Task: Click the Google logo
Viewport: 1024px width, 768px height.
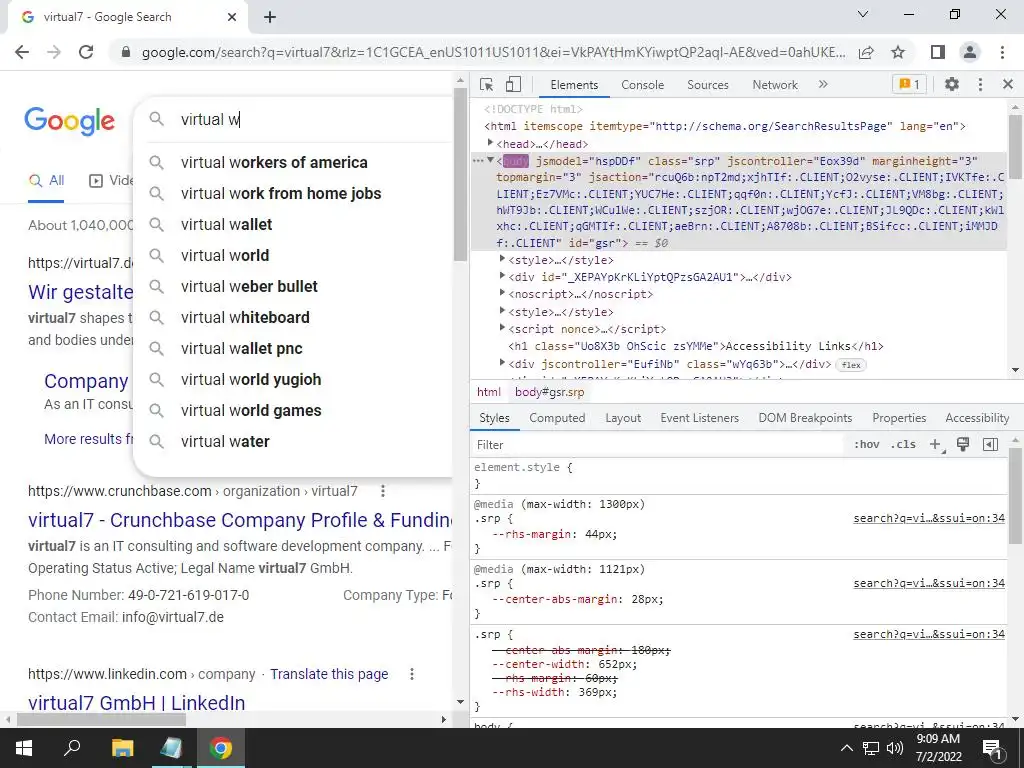Action: [x=69, y=121]
